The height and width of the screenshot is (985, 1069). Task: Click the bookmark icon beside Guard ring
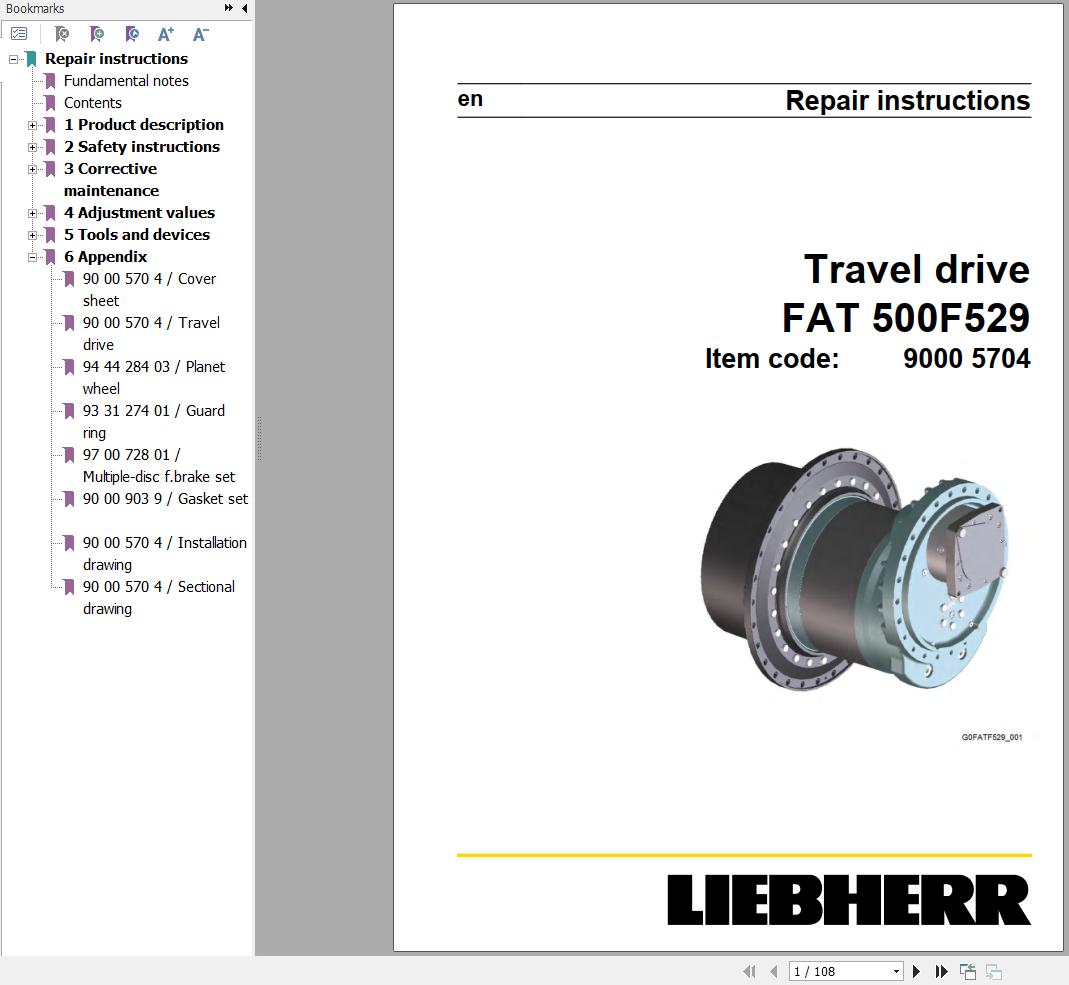click(x=70, y=411)
